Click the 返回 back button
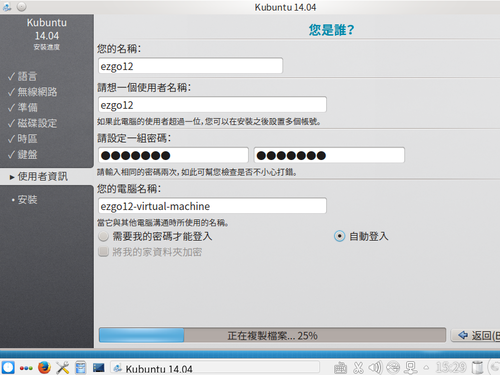The width and height of the screenshot is (500, 375). pyautogui.click(x=476, y=335)
